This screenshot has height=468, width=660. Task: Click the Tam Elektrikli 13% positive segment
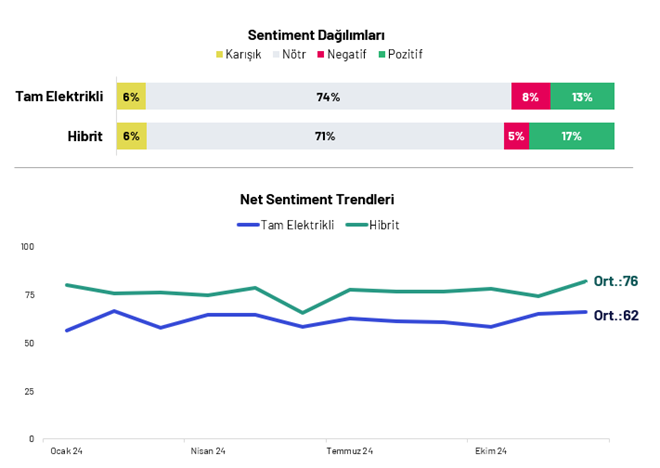[x=582, y=97]
